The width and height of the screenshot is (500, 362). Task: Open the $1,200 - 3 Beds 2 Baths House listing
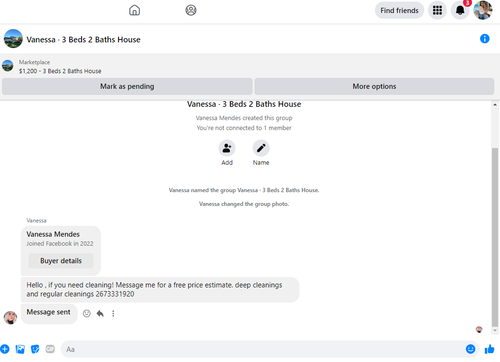60,71
